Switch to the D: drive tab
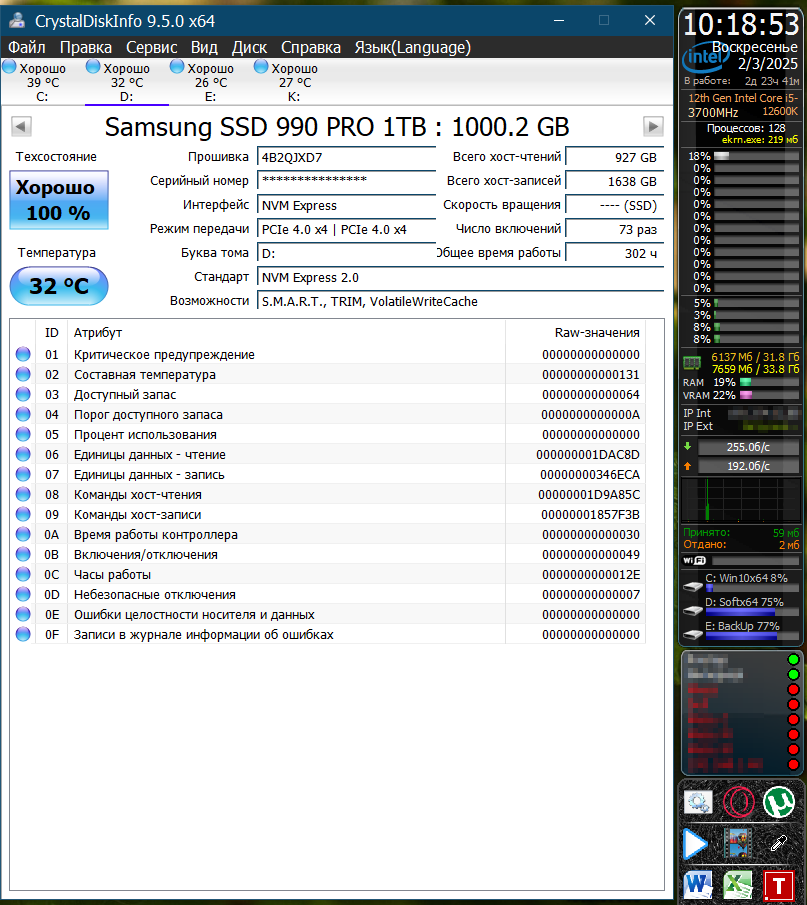This screenshot has height=905, width=807. point(126,82)
